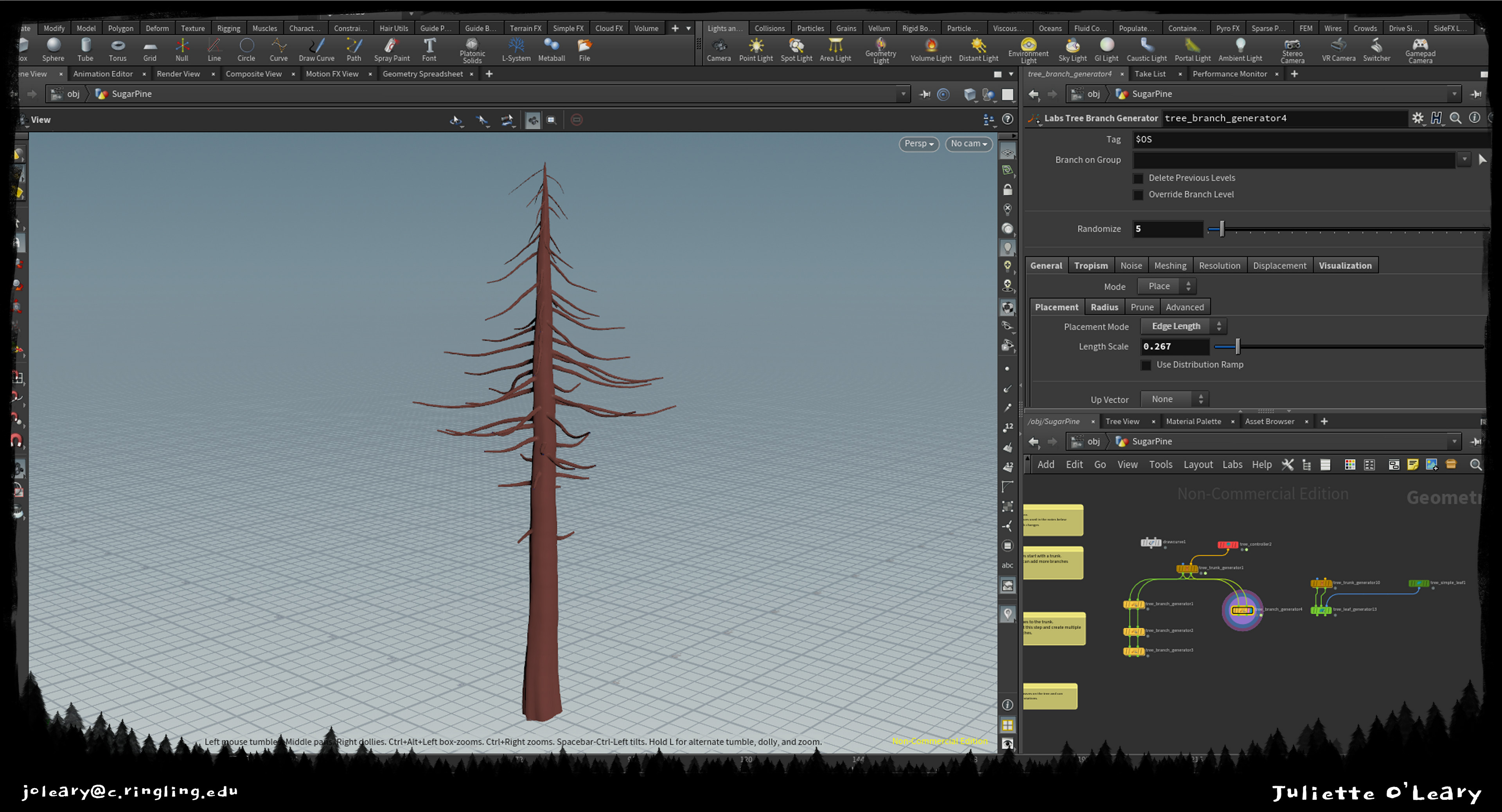Enable Override Branch Level
The height and width of the screenshot is (812, 1502).
tap(1138, 195)
